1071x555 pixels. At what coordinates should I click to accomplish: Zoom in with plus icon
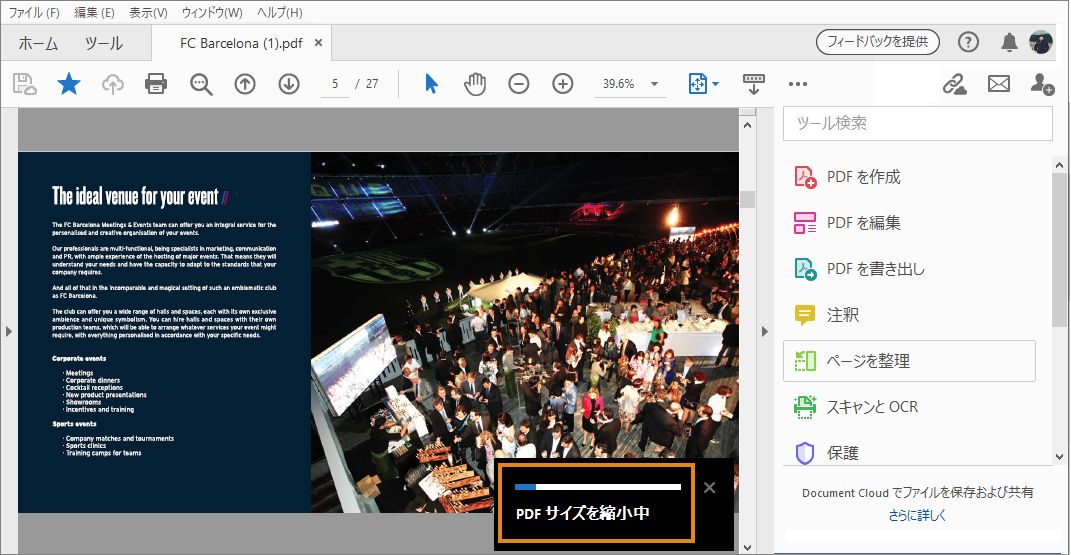coord(562,84)
